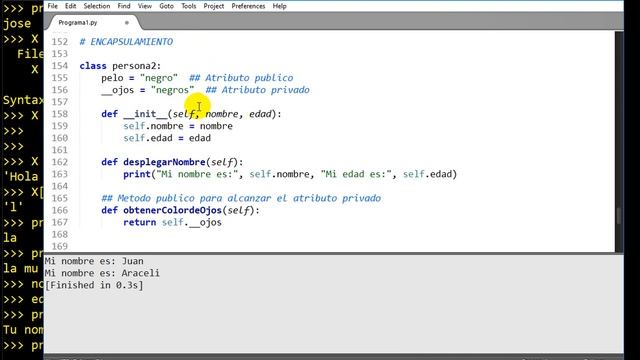
Task: Click '[Finished in 0.3s]' build output
Action: [94, 285]
